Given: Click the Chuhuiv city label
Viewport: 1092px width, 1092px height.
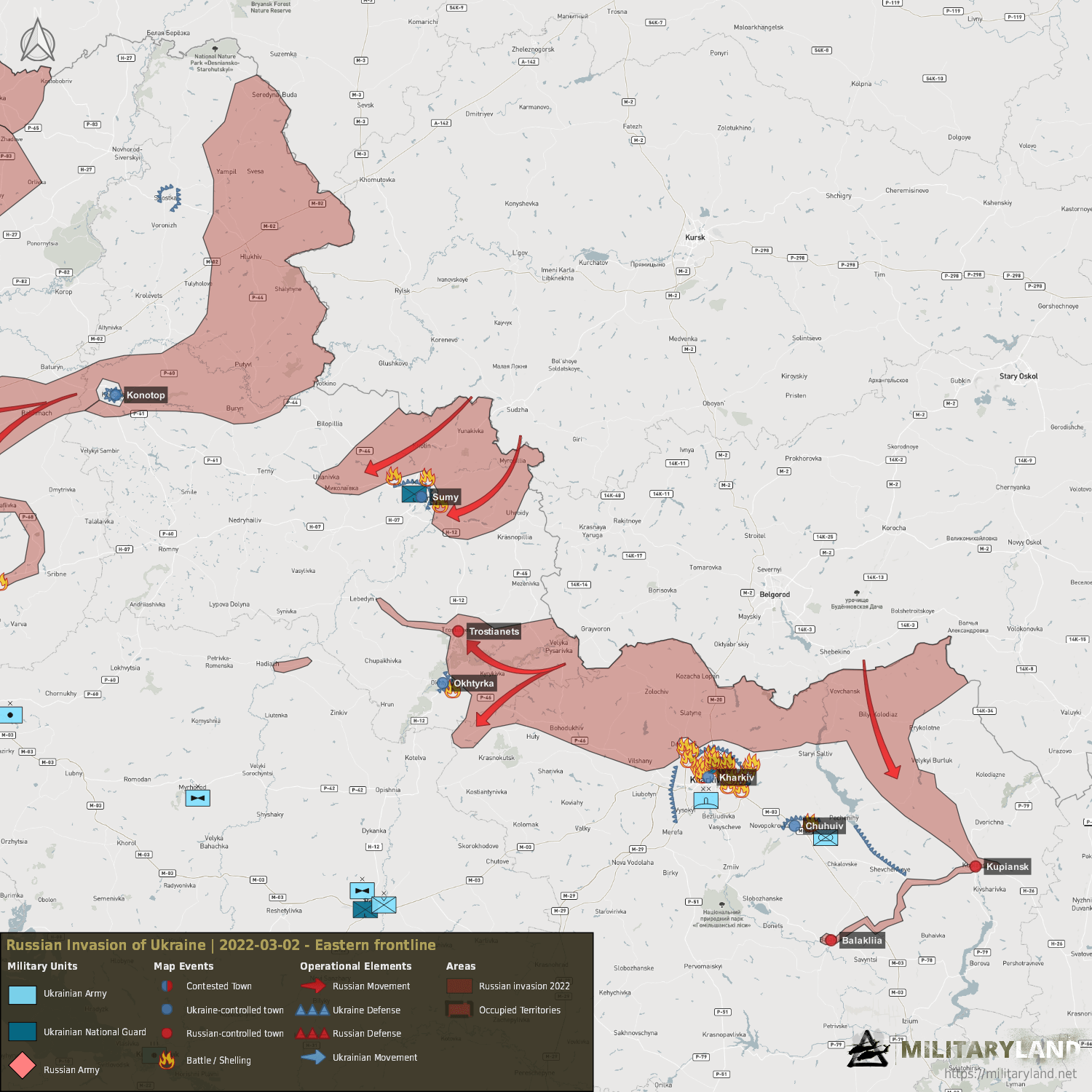Looking at the screenshot, I should 824,826.
